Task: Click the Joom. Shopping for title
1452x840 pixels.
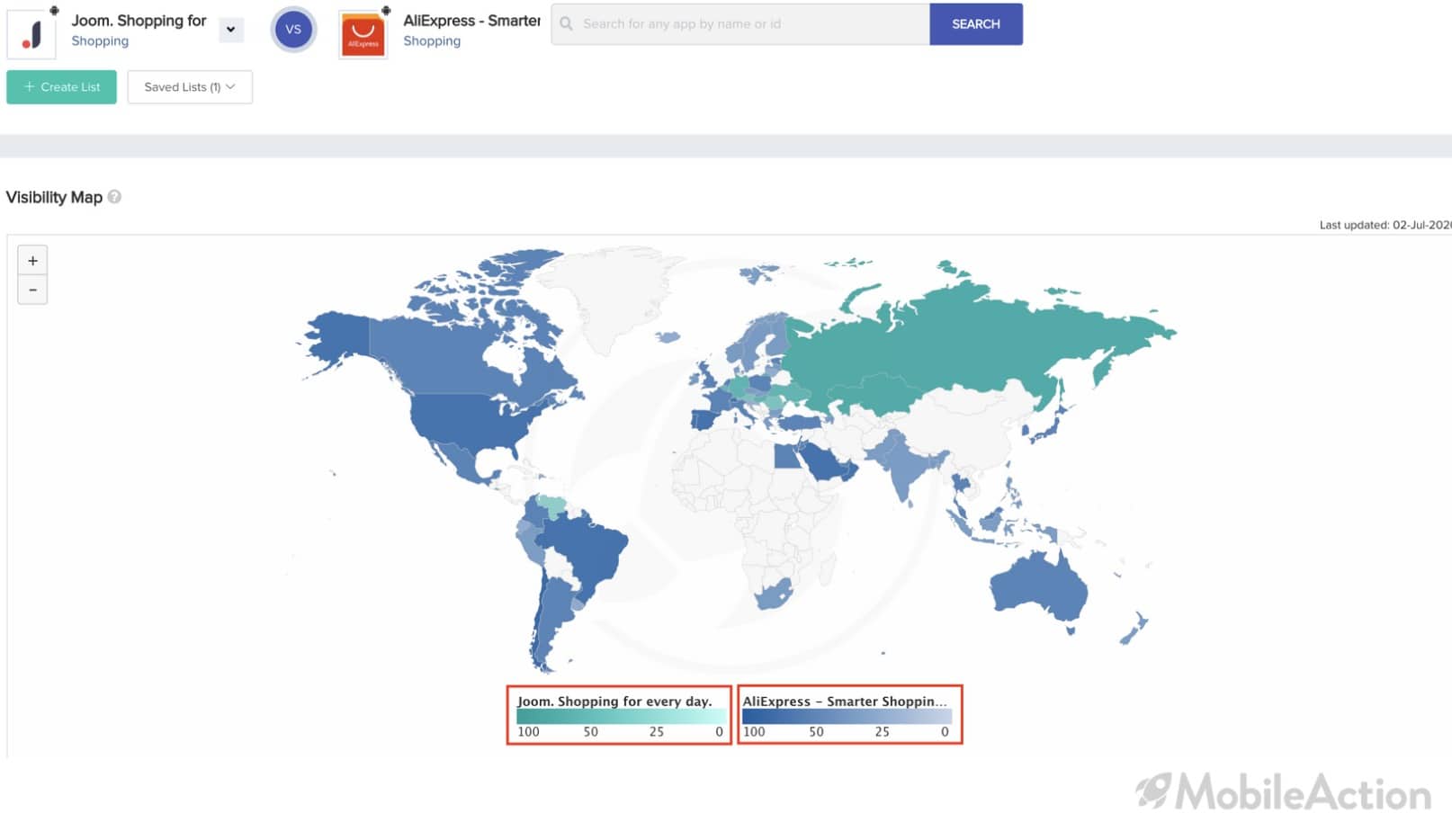Action: coord(139,21)
